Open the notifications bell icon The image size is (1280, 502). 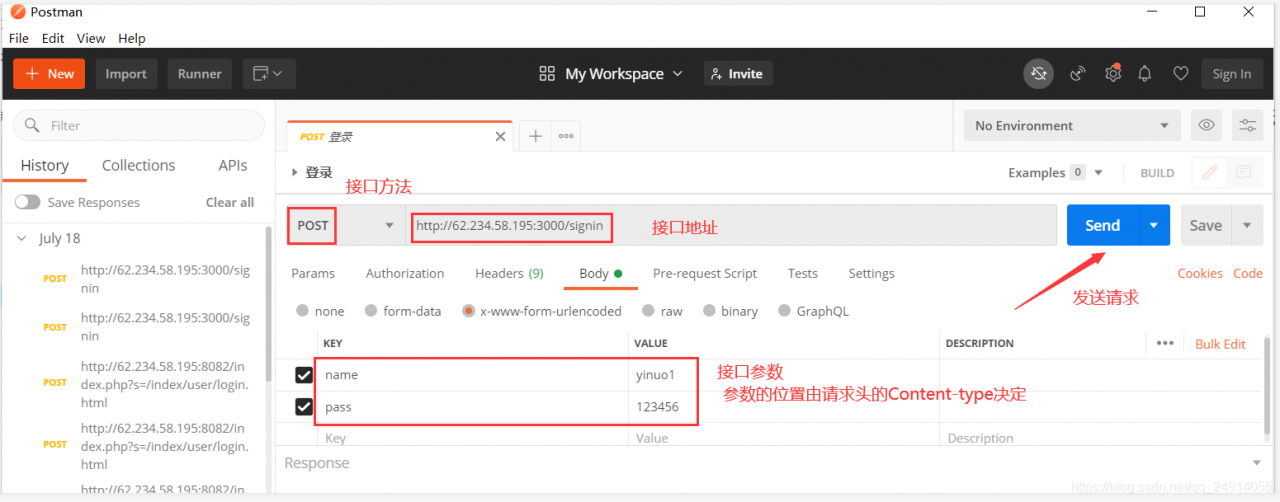(1145, 74)
